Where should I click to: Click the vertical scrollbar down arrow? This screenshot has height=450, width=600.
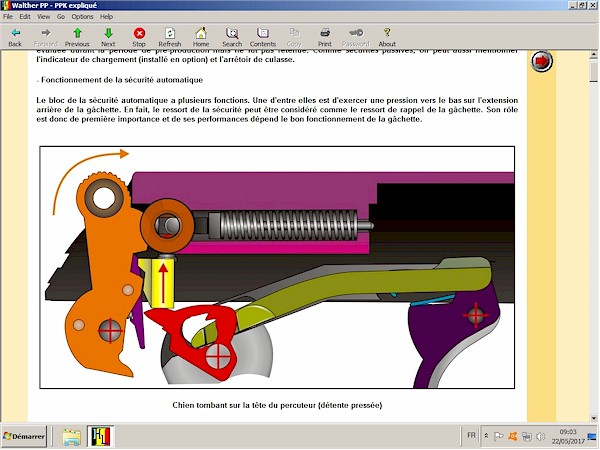(593, 417)
